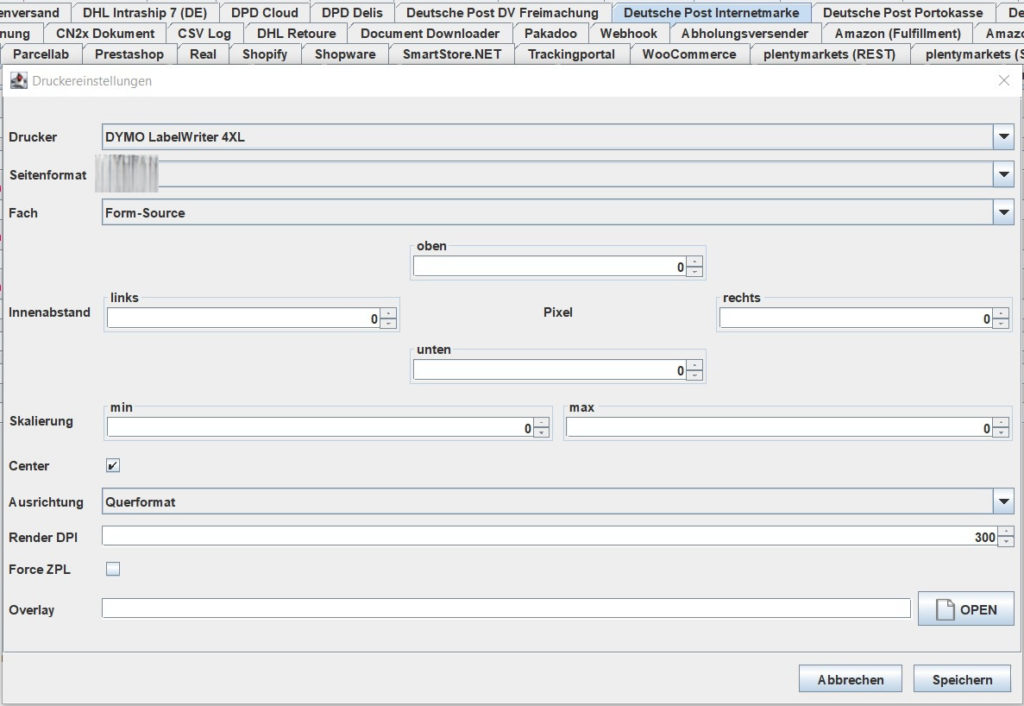This screenshot has height=706, width=1024.
Task: Open Deutsche Post DV Freimachung tab
Action: point(502,12)
